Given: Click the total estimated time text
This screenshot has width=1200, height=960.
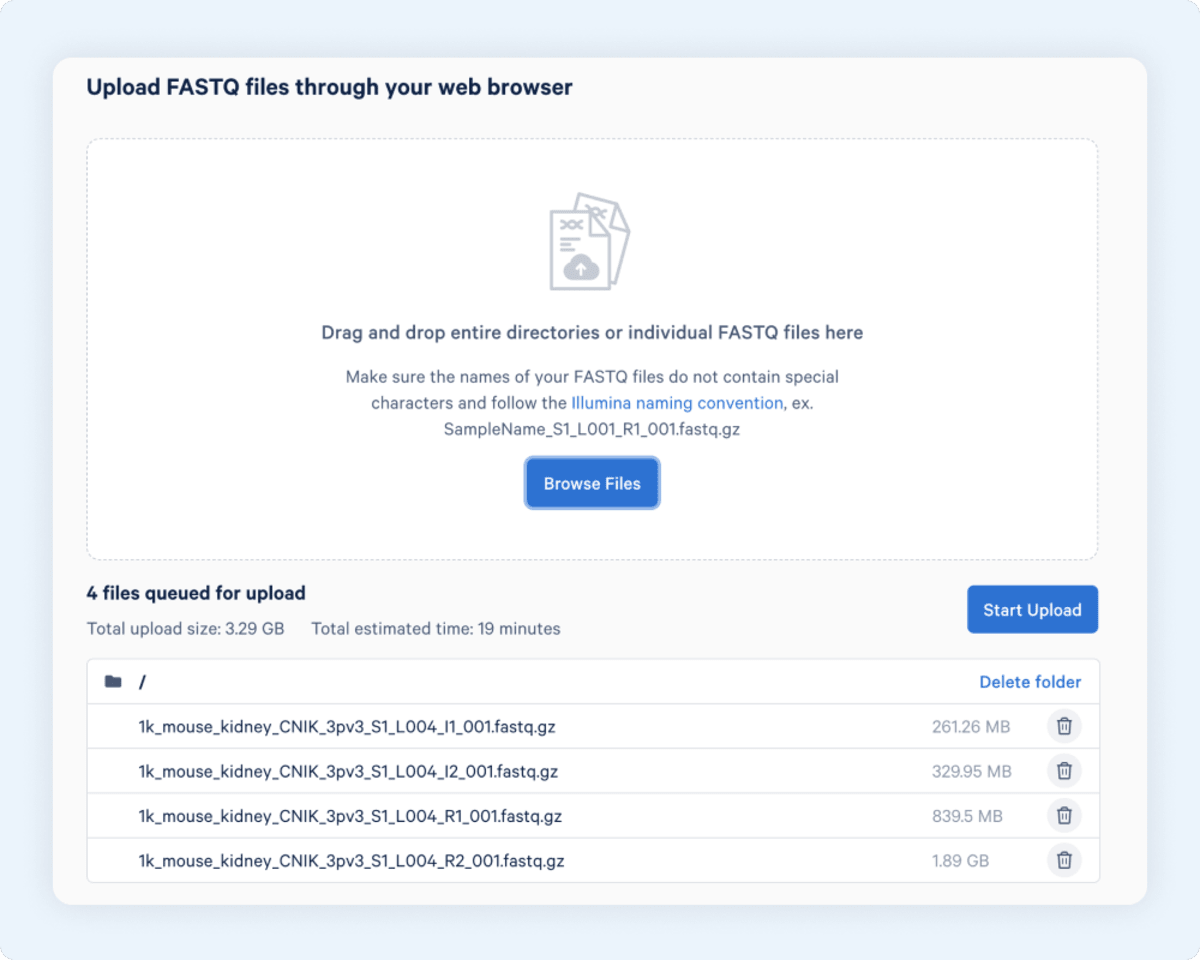Looking at the screenshot, I should 435,629.
